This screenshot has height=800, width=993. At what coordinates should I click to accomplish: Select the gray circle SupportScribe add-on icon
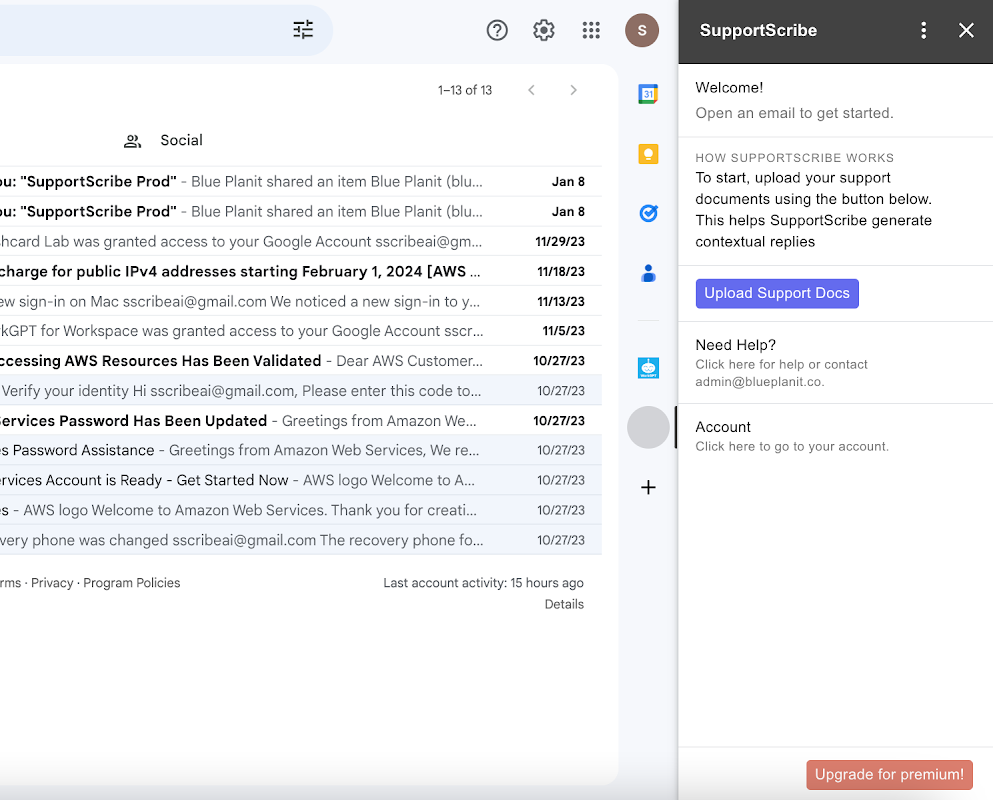[648, 428]
